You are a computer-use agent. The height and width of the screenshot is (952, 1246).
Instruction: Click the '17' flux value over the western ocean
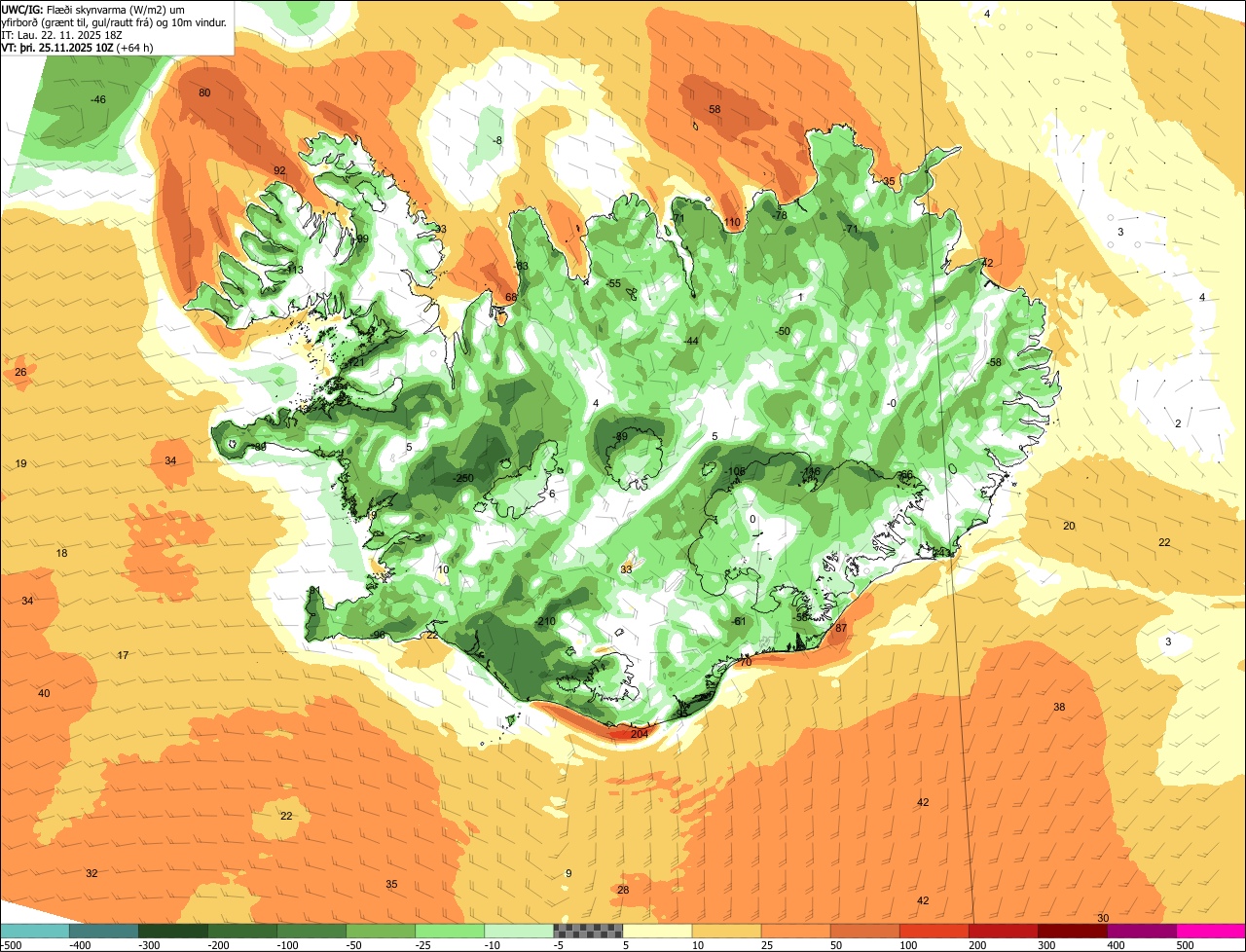point(123,655)
